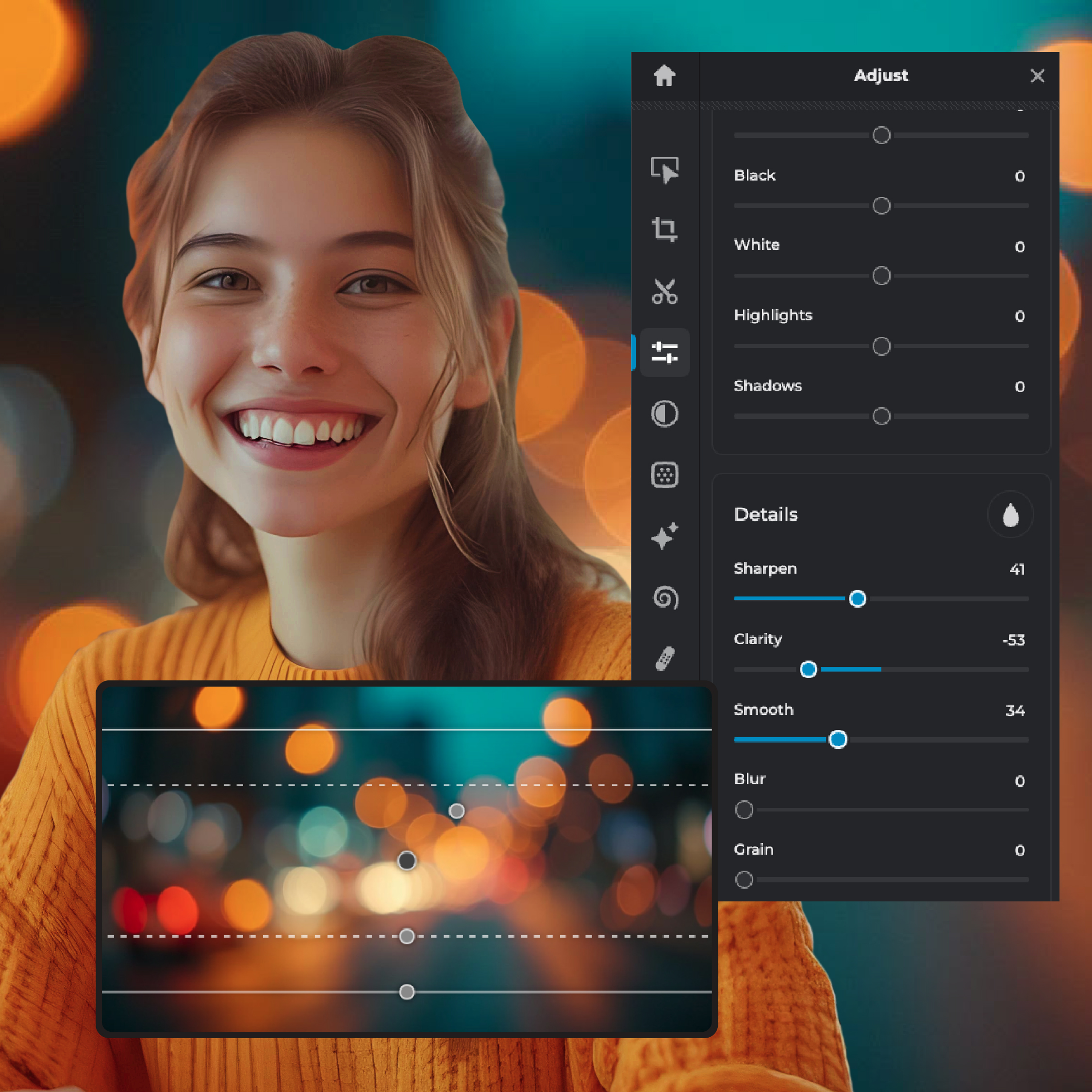
Task: Click the Blur slider knob
Action: [x=744, y=810]
